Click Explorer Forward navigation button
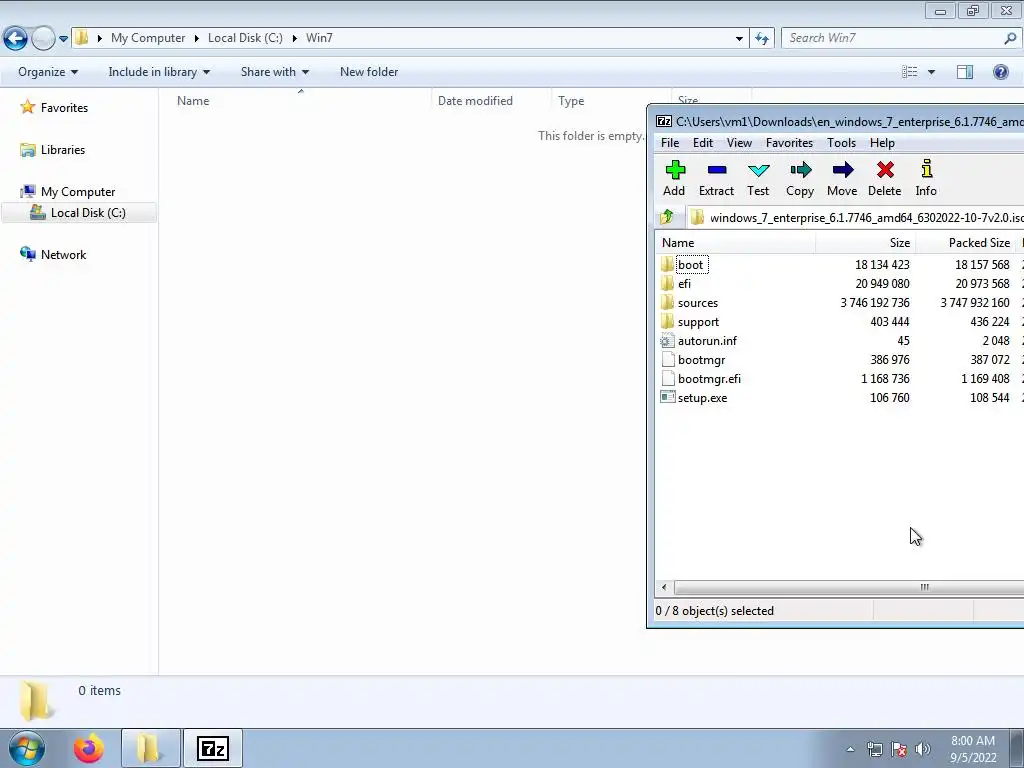The height and width of the screenshot is (768, 1024). coord(43,39)
